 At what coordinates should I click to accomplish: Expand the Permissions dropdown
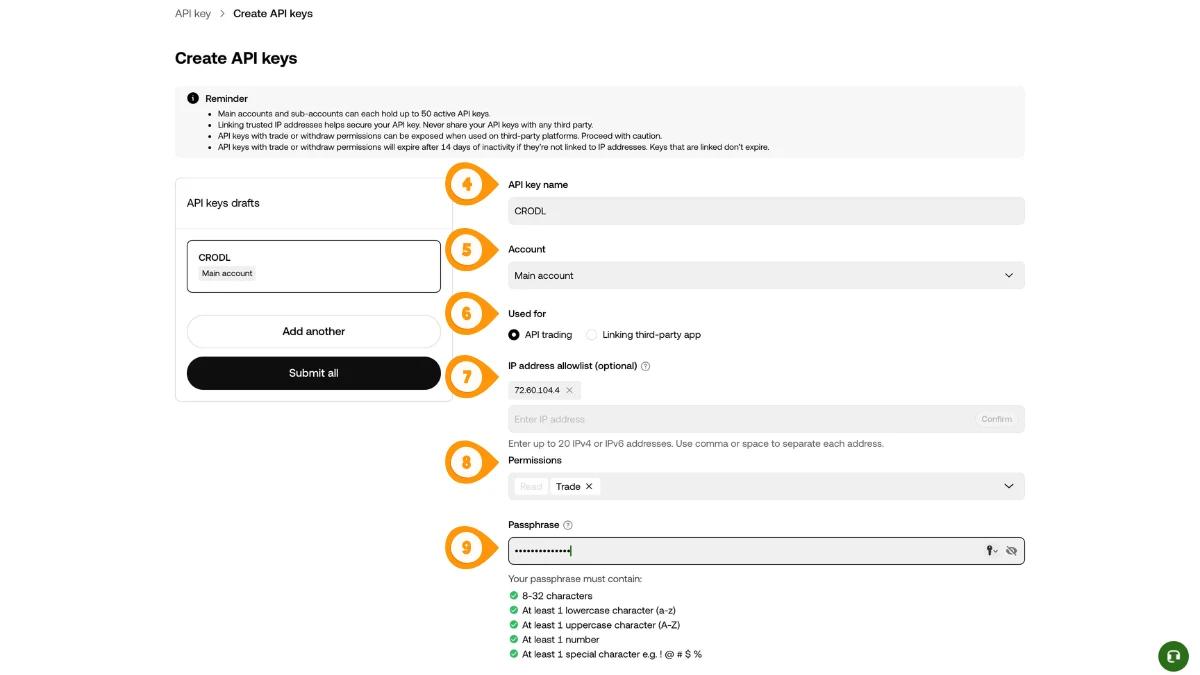tap(1009, 486)
